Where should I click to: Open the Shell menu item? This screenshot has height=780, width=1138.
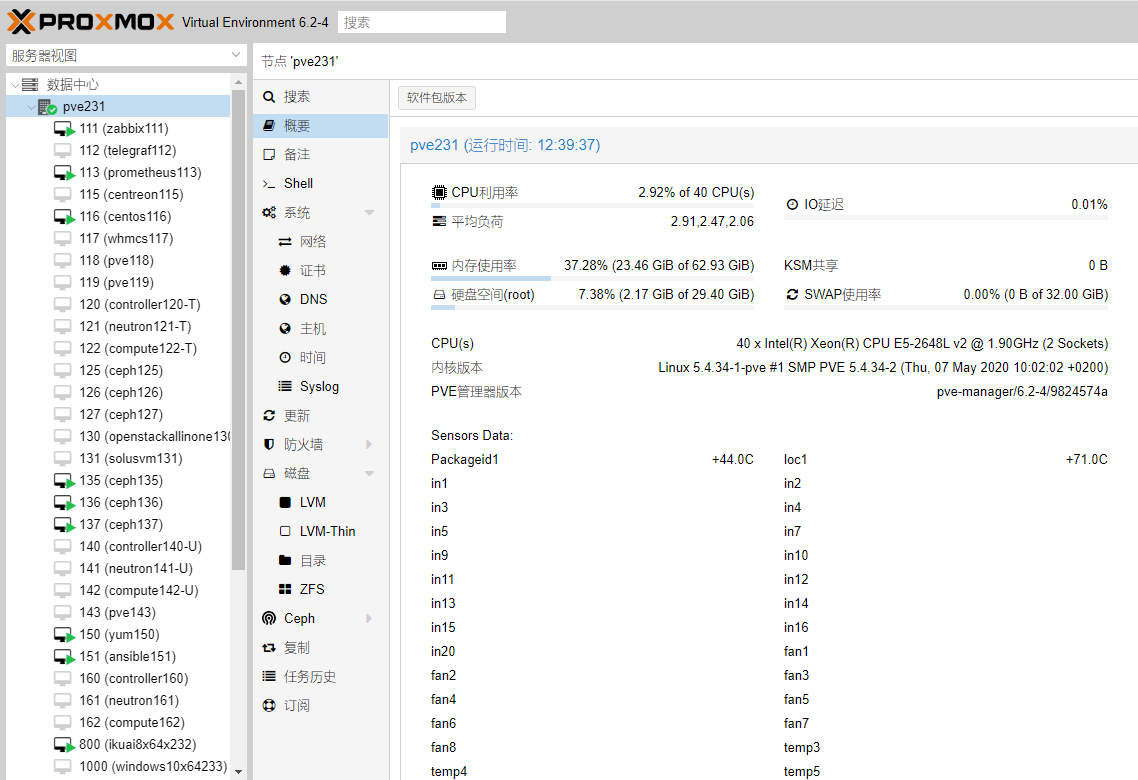pos(321,184)
